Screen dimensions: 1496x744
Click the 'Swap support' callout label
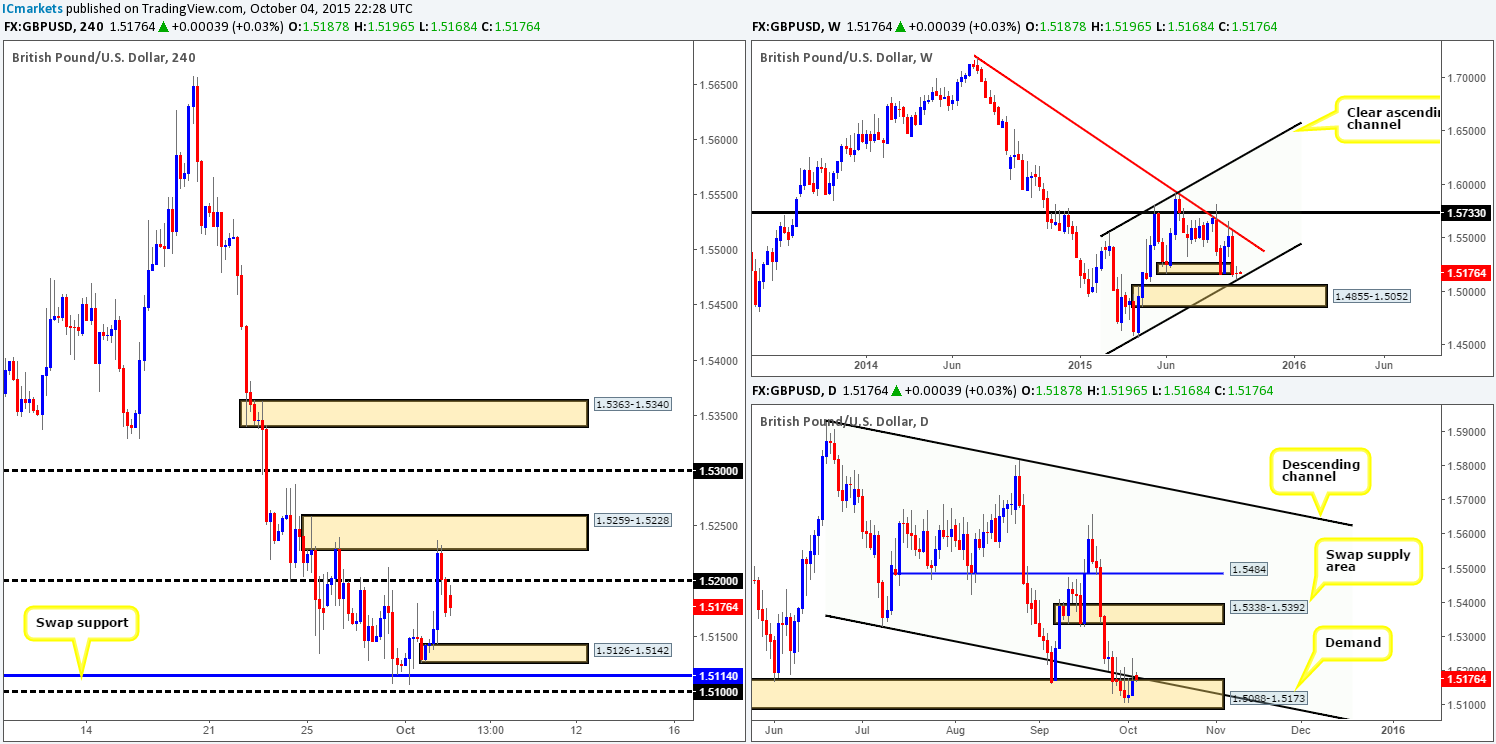click(82, 622)
